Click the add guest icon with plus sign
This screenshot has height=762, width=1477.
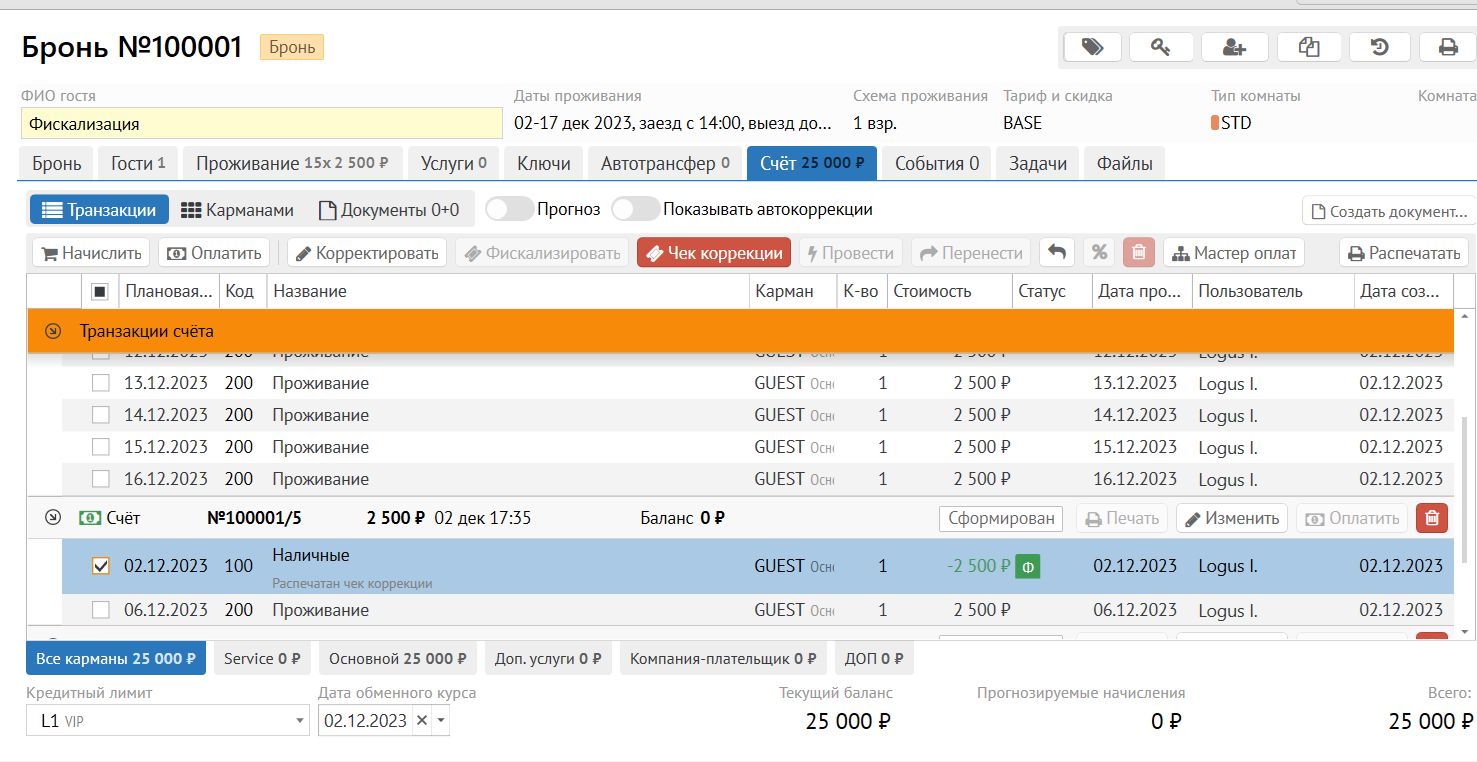tap(1234, 47)
